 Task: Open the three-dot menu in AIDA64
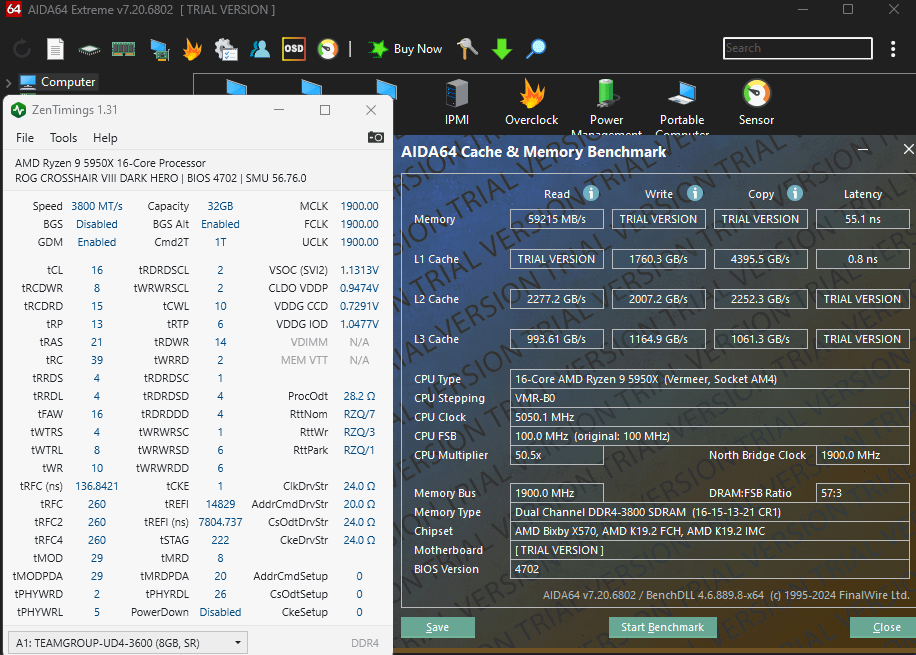(x=893, y=48)
